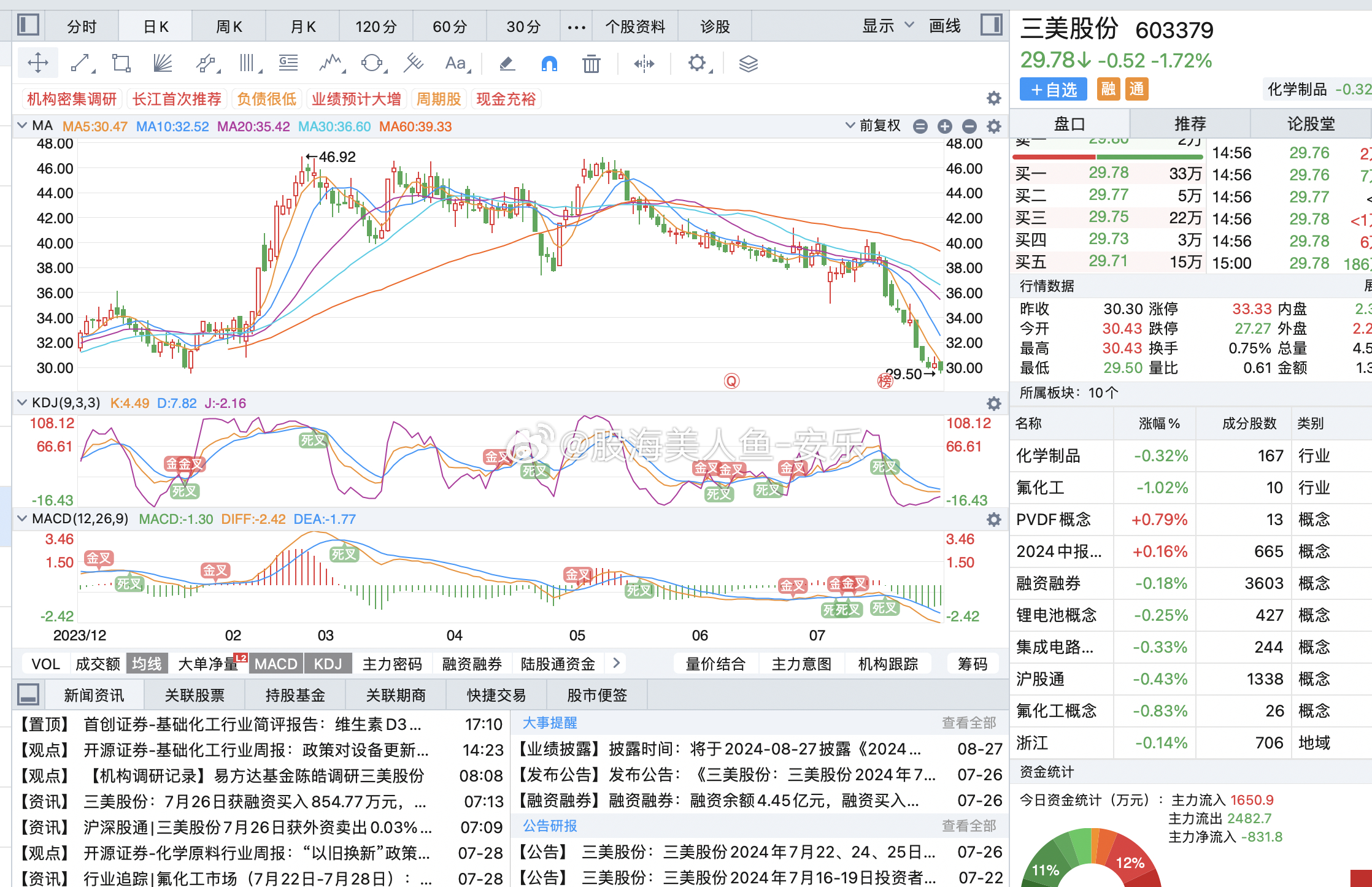This screenshot has height=887, width=1372.
Task: Click 查看全部 link beside 大事提醒
Action: tap(968, 723)
